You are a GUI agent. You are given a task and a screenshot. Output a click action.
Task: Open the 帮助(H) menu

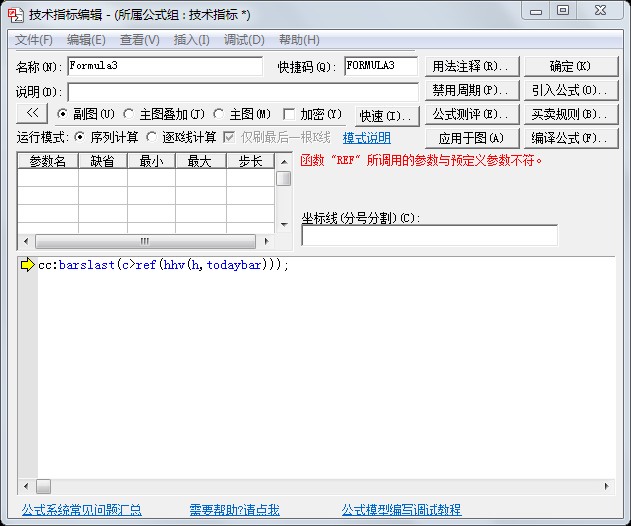tap(299, 40)
